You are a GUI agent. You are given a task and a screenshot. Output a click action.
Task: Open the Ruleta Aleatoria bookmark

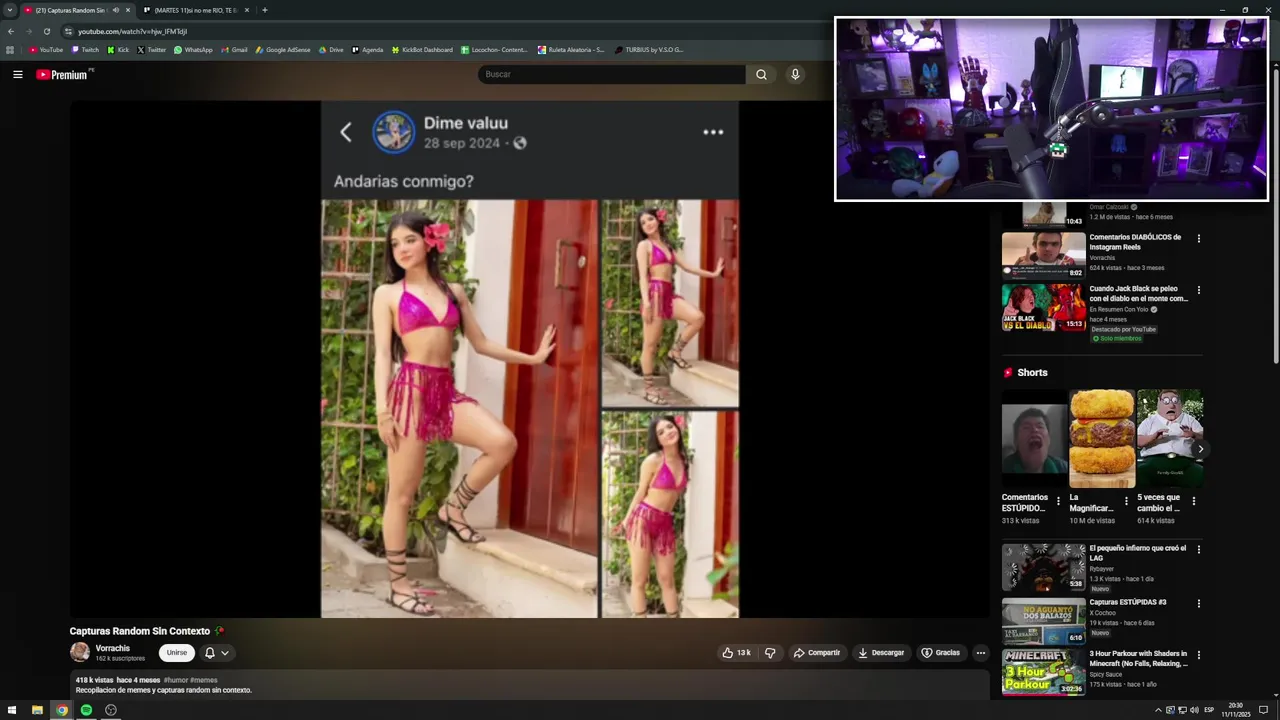[571, 49]
